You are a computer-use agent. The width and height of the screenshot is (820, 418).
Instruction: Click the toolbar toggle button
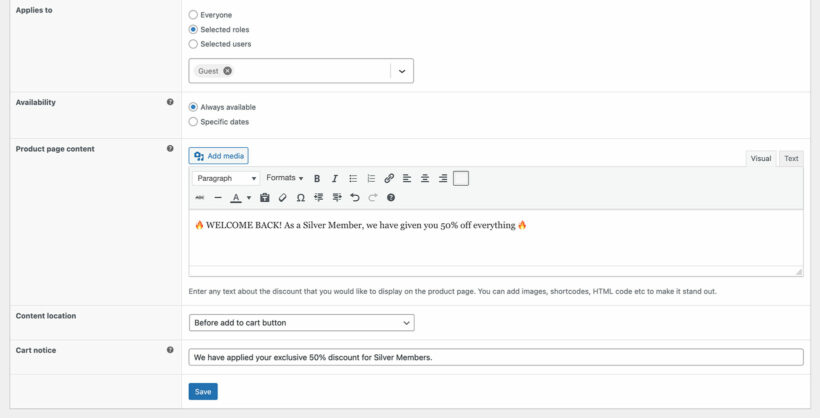[x=461, y=178]
